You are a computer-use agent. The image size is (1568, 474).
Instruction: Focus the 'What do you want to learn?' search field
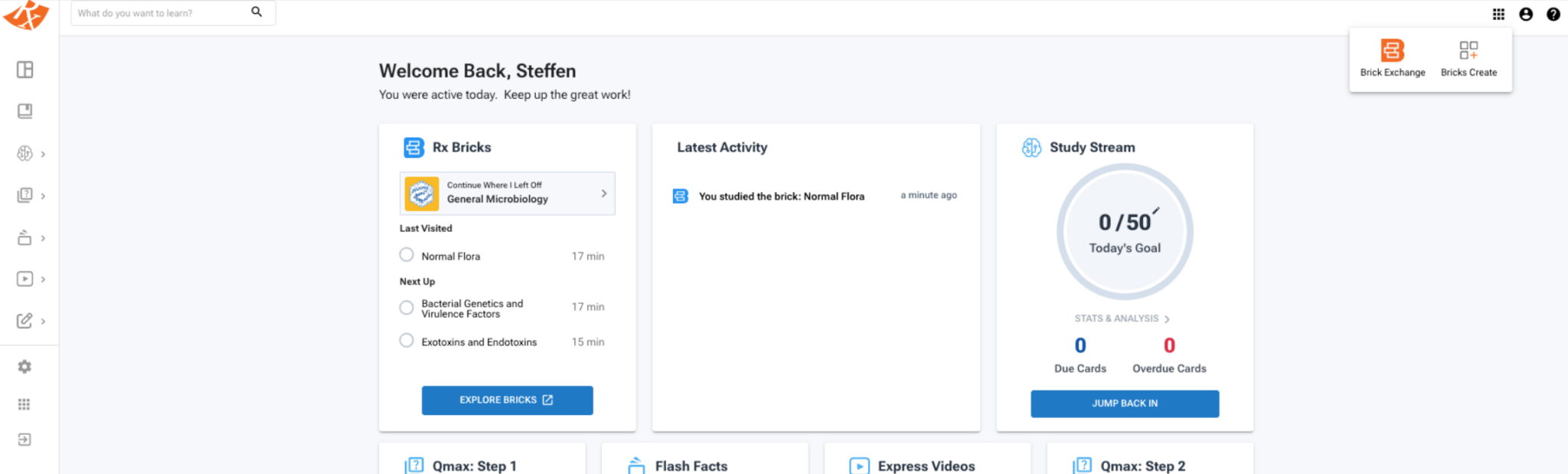click(x=161, y=13)
